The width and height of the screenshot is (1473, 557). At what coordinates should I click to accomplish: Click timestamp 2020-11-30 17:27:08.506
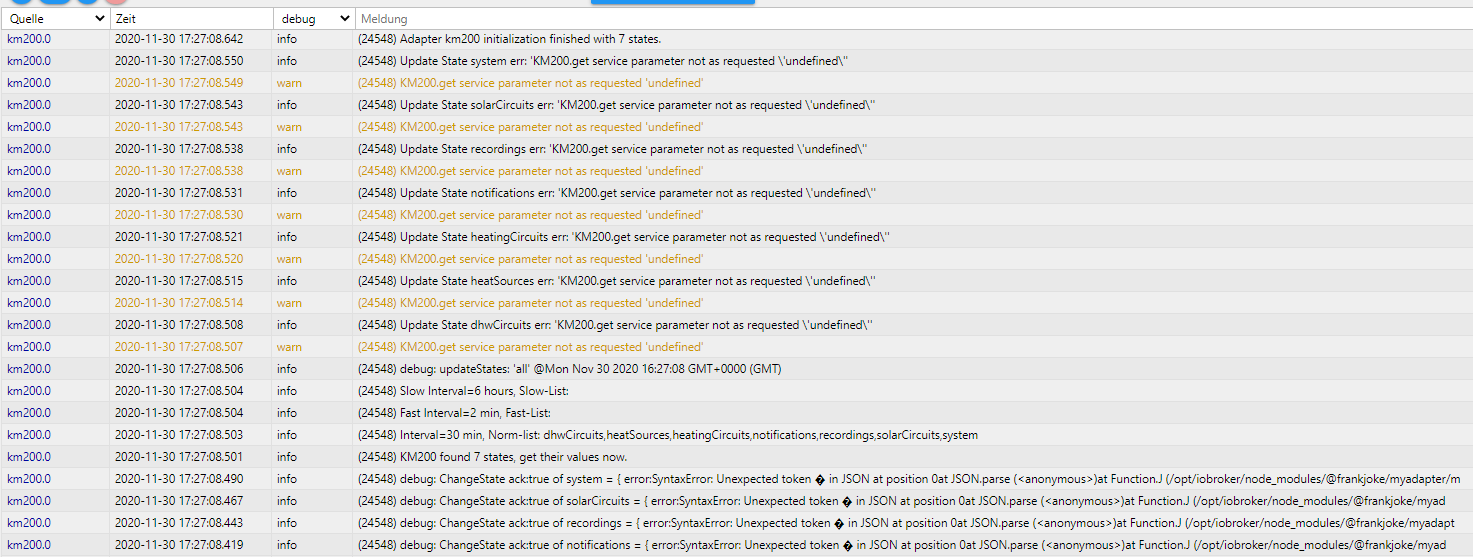click(178, 369)
